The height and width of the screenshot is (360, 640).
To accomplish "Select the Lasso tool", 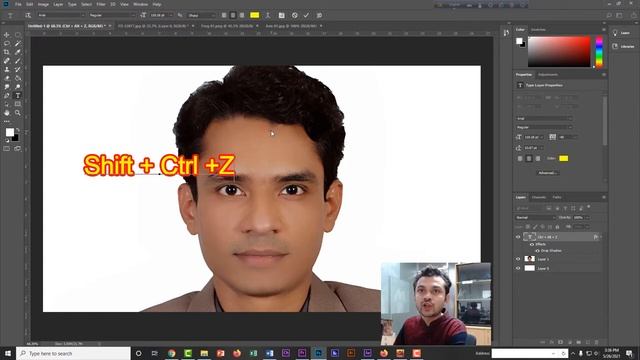I will coord(7,44).
